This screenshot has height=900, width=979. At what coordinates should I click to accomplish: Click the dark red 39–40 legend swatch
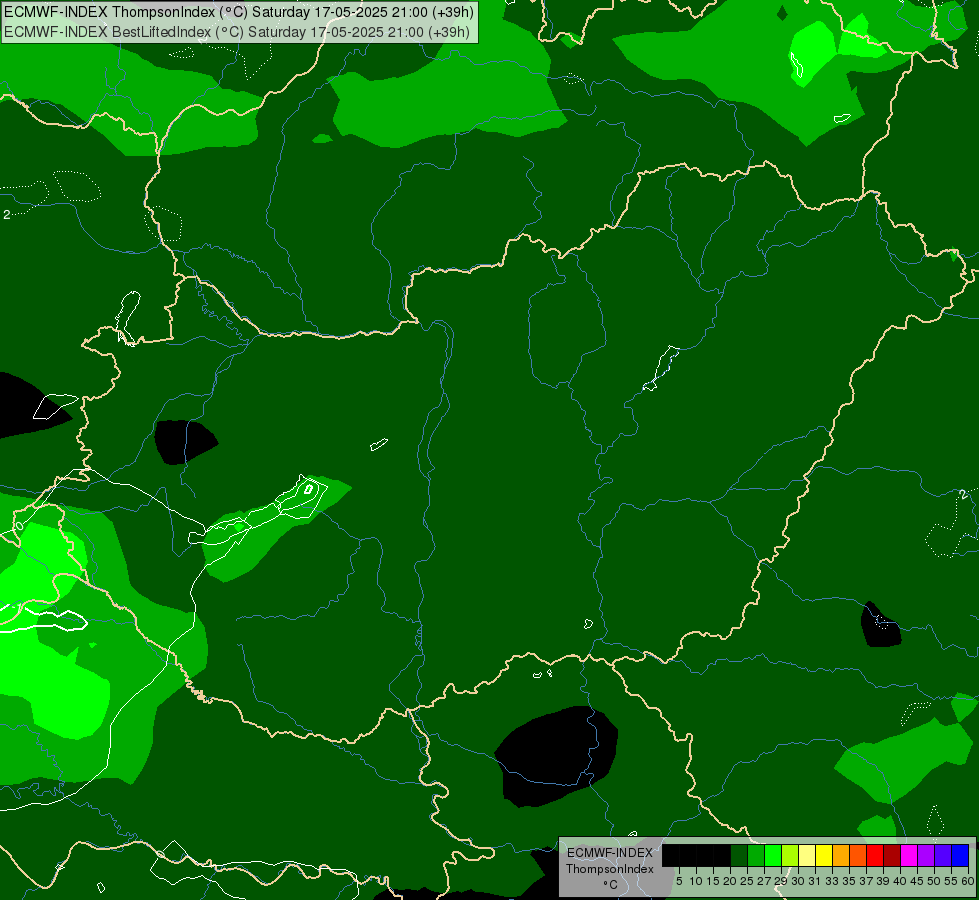click(x=892, y=856)
